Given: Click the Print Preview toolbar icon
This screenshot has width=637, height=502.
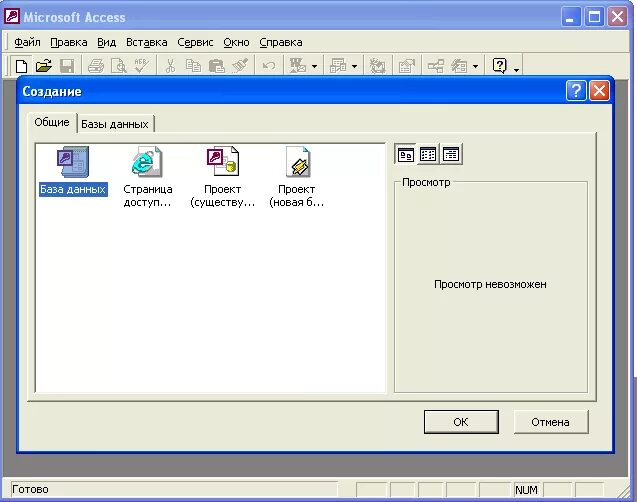Looking at the screenshot, I should (x=119, y=65).
